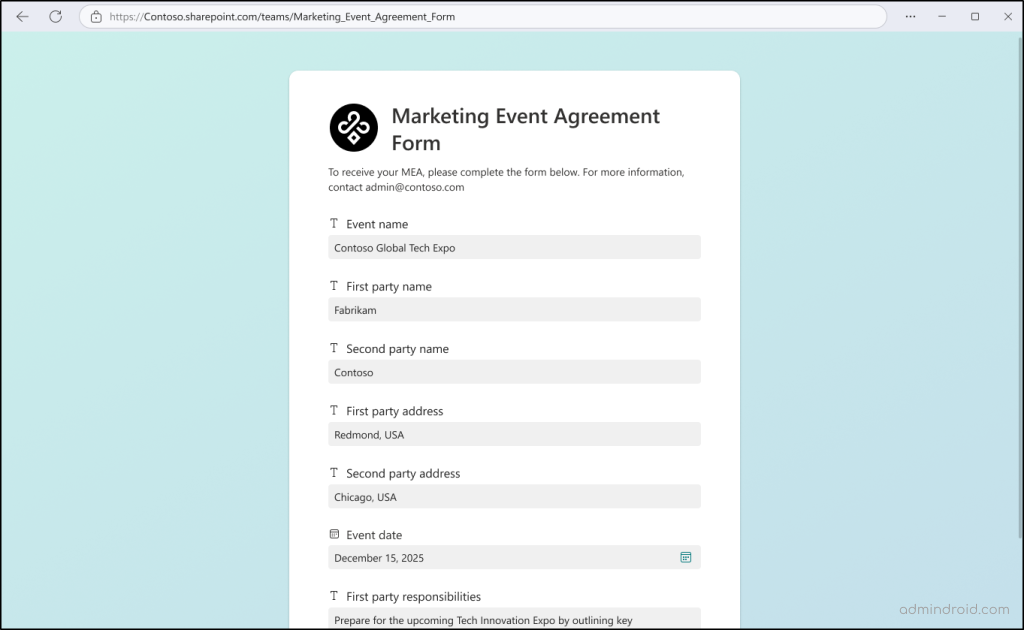Open the date picker in the Event date field
The width and height of the screenshot is (1024, 630).
pyautogui.click(x=686, y=557)
